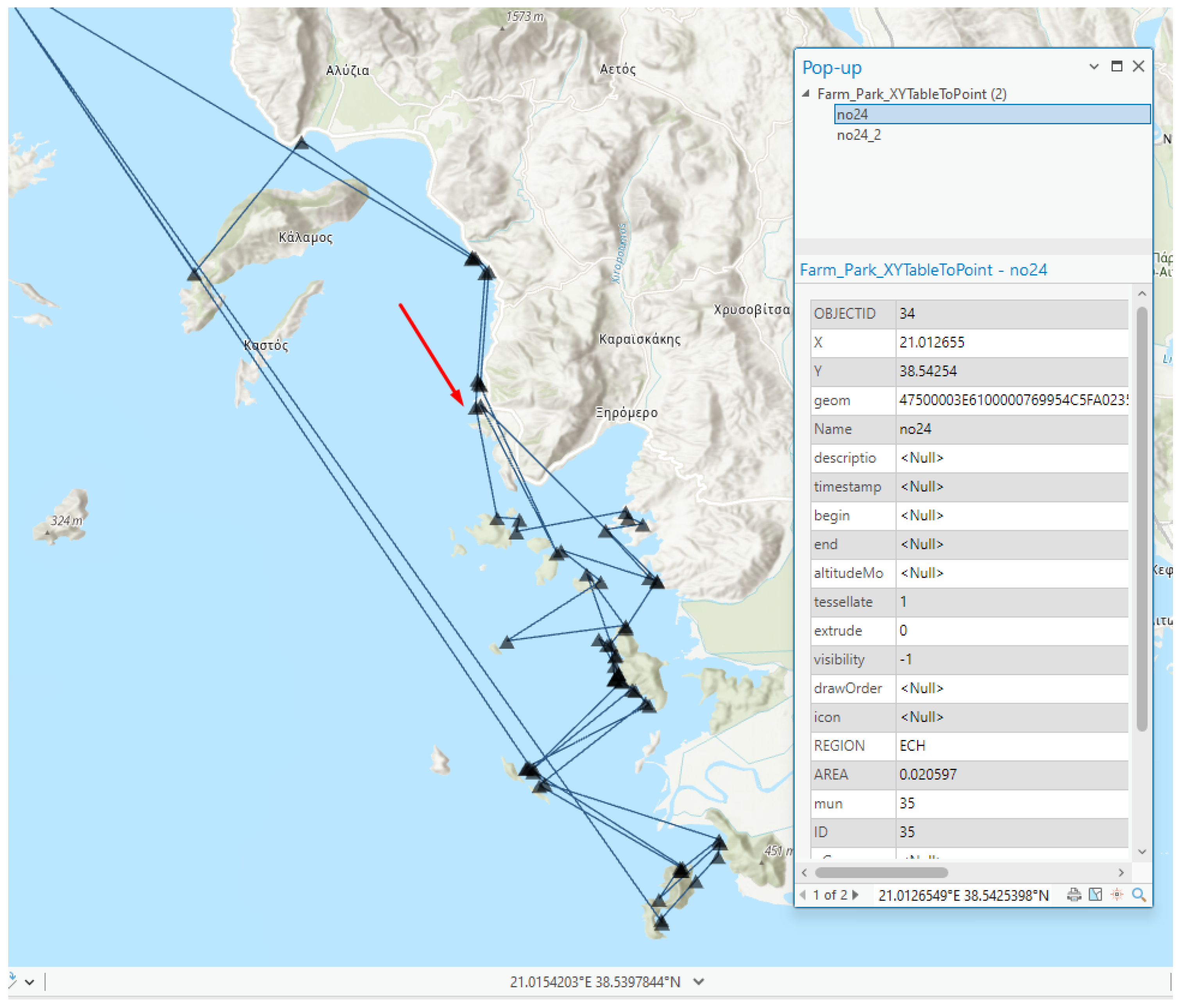
Task: Click the select feature icon in the pop-up
Action: pyautogui.click(x=1095, y=895)
